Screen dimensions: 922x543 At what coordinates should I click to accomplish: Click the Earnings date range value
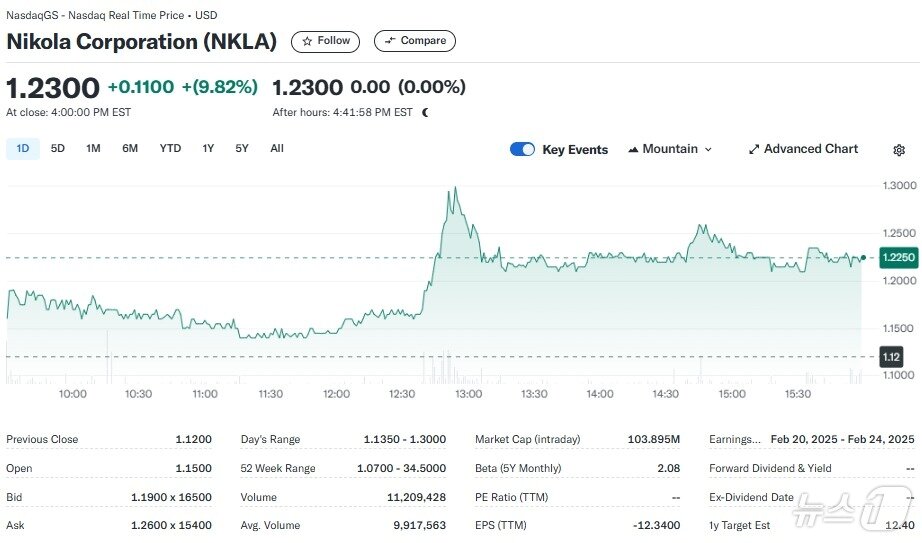[842, 439]
